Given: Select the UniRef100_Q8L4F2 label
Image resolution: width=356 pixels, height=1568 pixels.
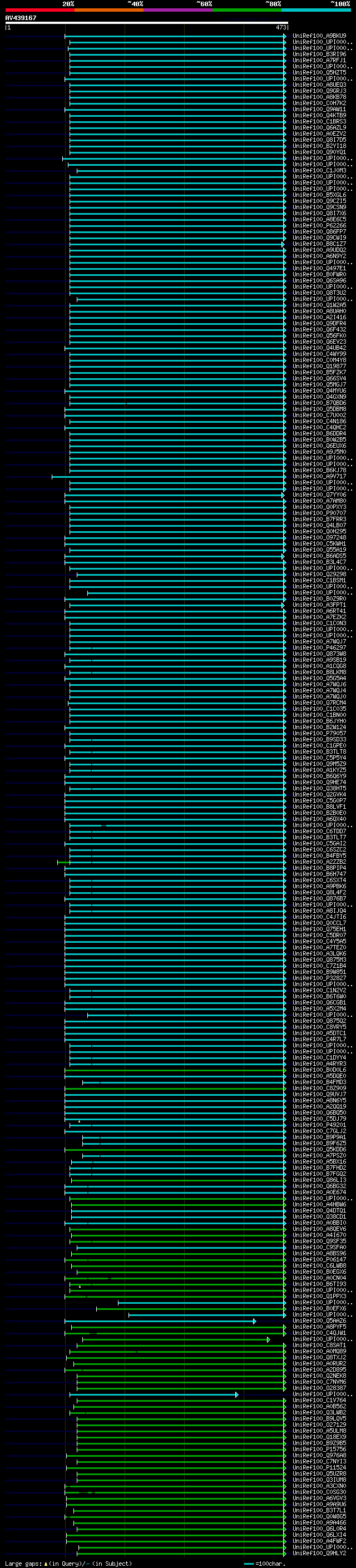Looking at the screenshot, I should [319, 892].
